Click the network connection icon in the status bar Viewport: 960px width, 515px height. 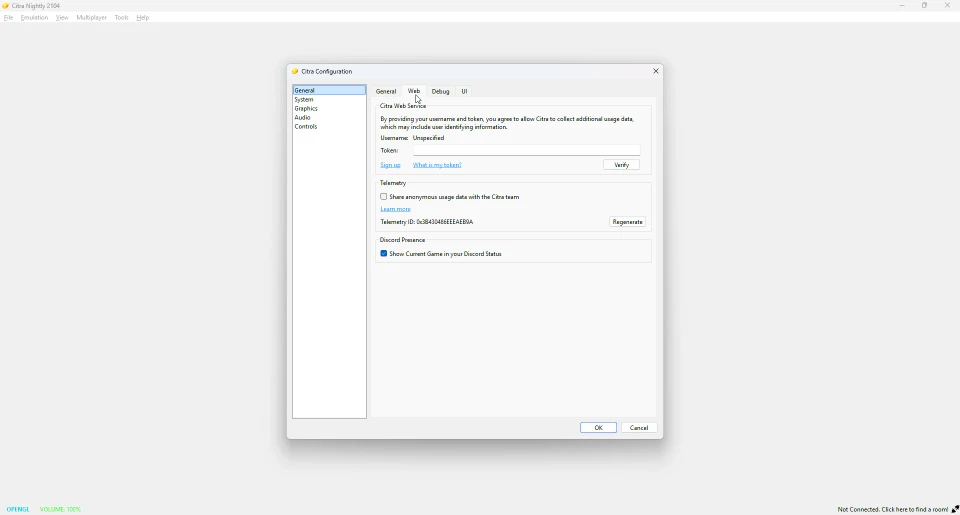click(955, 509)
